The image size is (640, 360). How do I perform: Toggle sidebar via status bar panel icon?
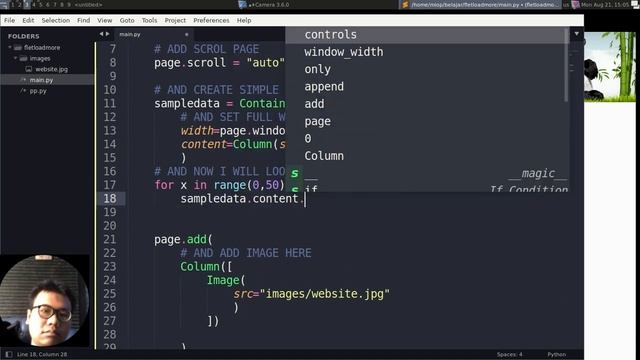click(x=9, y=354)
